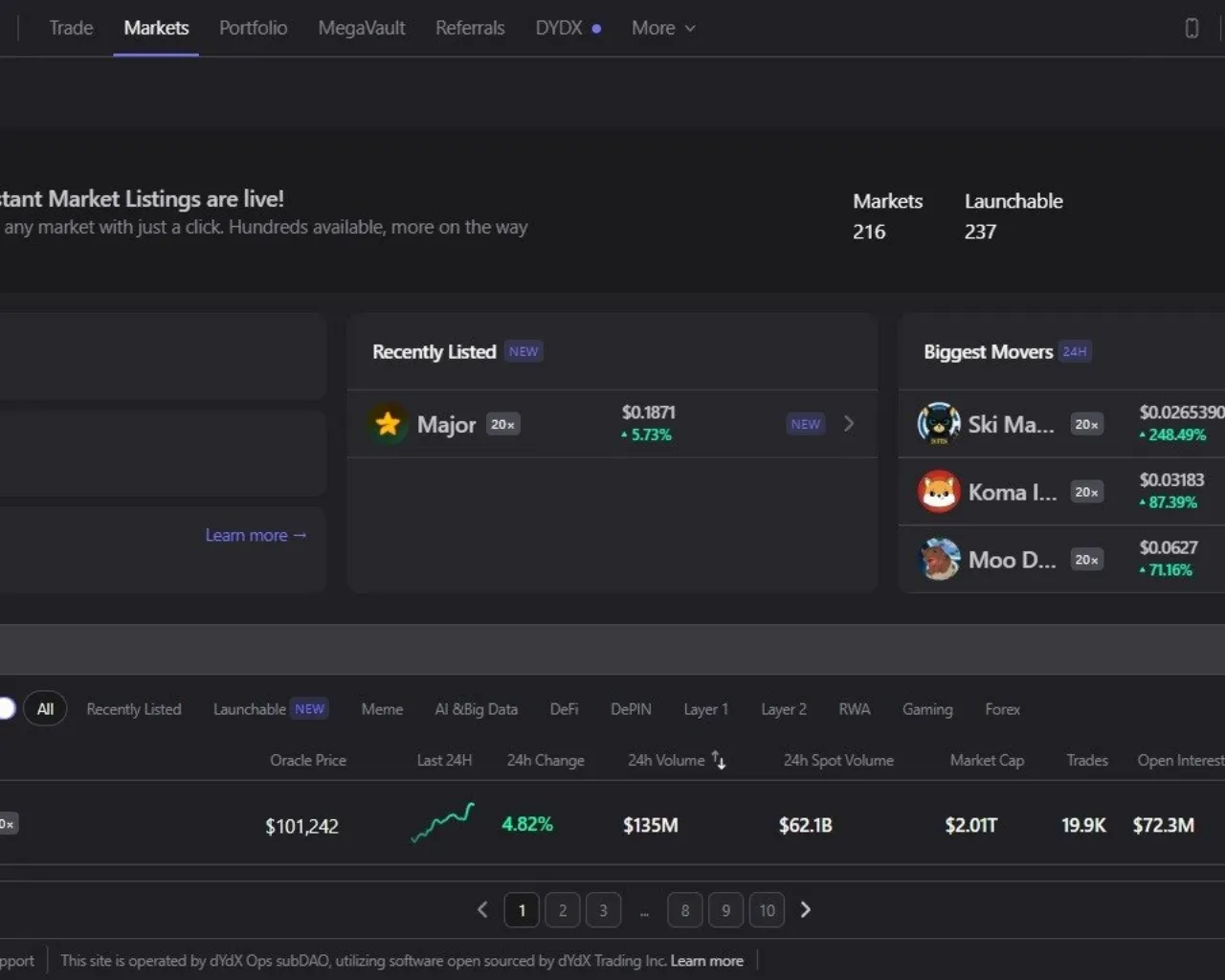Open the Moo D... biggest mover
Viewport: 1225px width, 980px height.
[x=1061, y=559]
